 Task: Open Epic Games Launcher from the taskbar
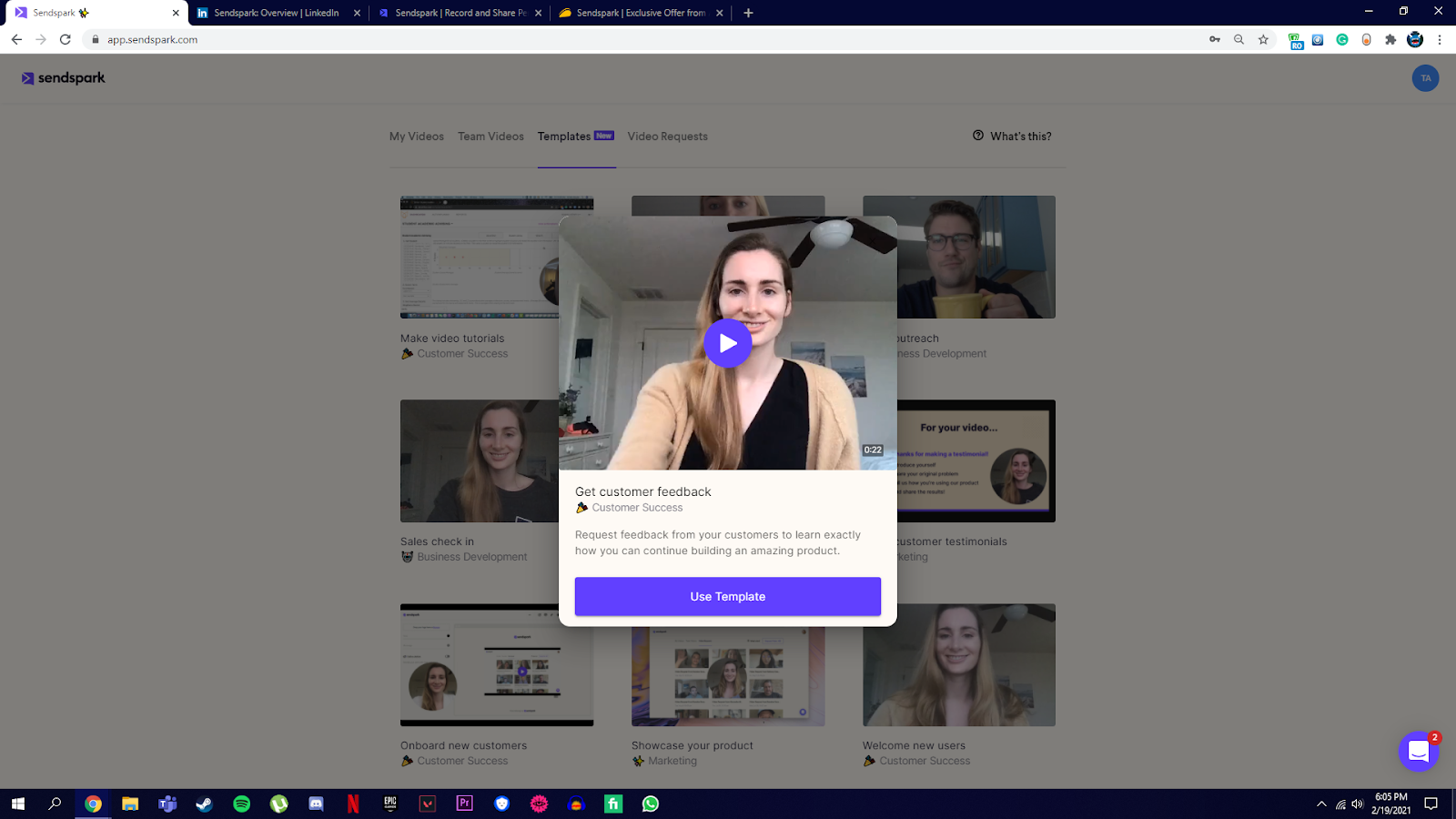[x=390, y=804]
